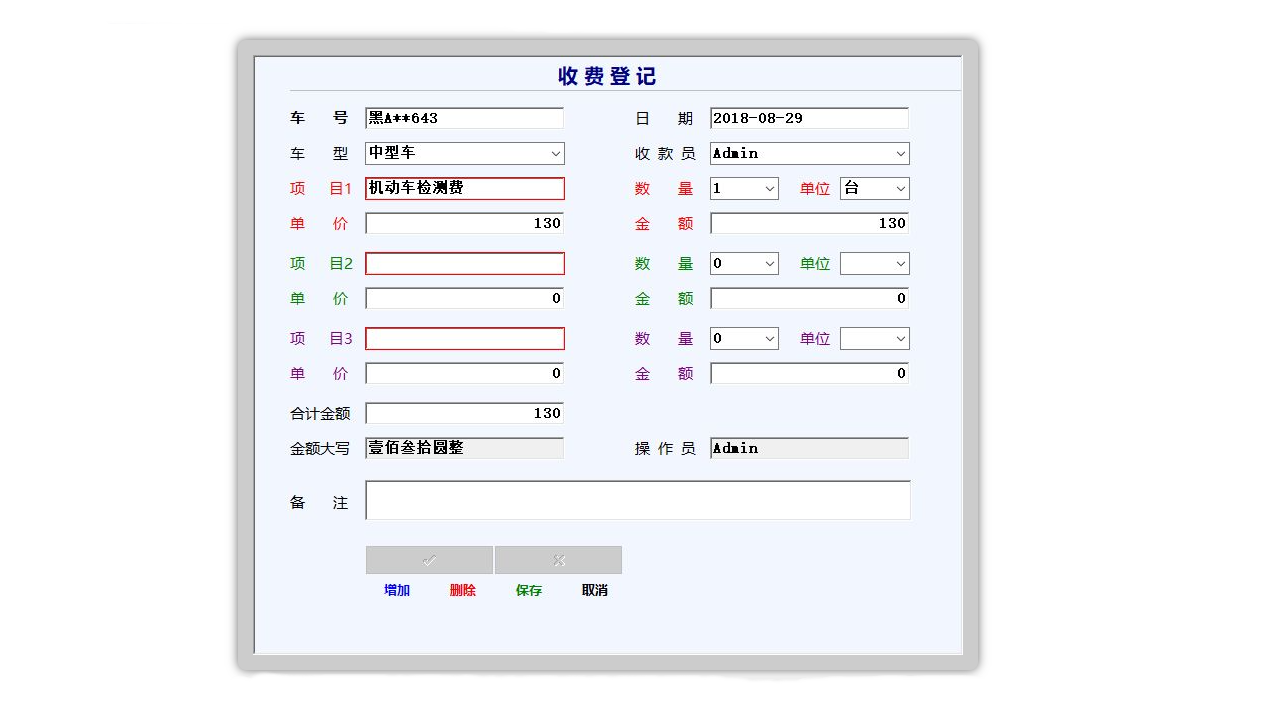Click the empty 项目2 input field
This screenshot has width=1280, height=720.
(464, 263)
